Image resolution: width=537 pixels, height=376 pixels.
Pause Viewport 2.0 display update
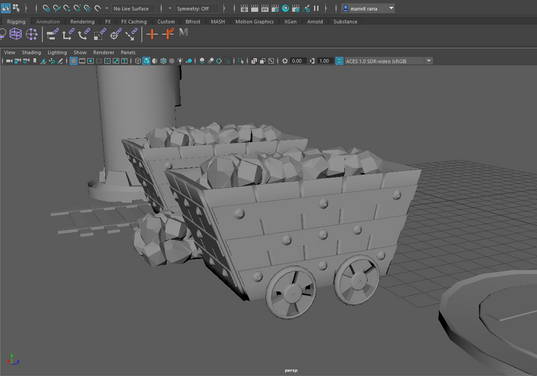coord(316,8)
